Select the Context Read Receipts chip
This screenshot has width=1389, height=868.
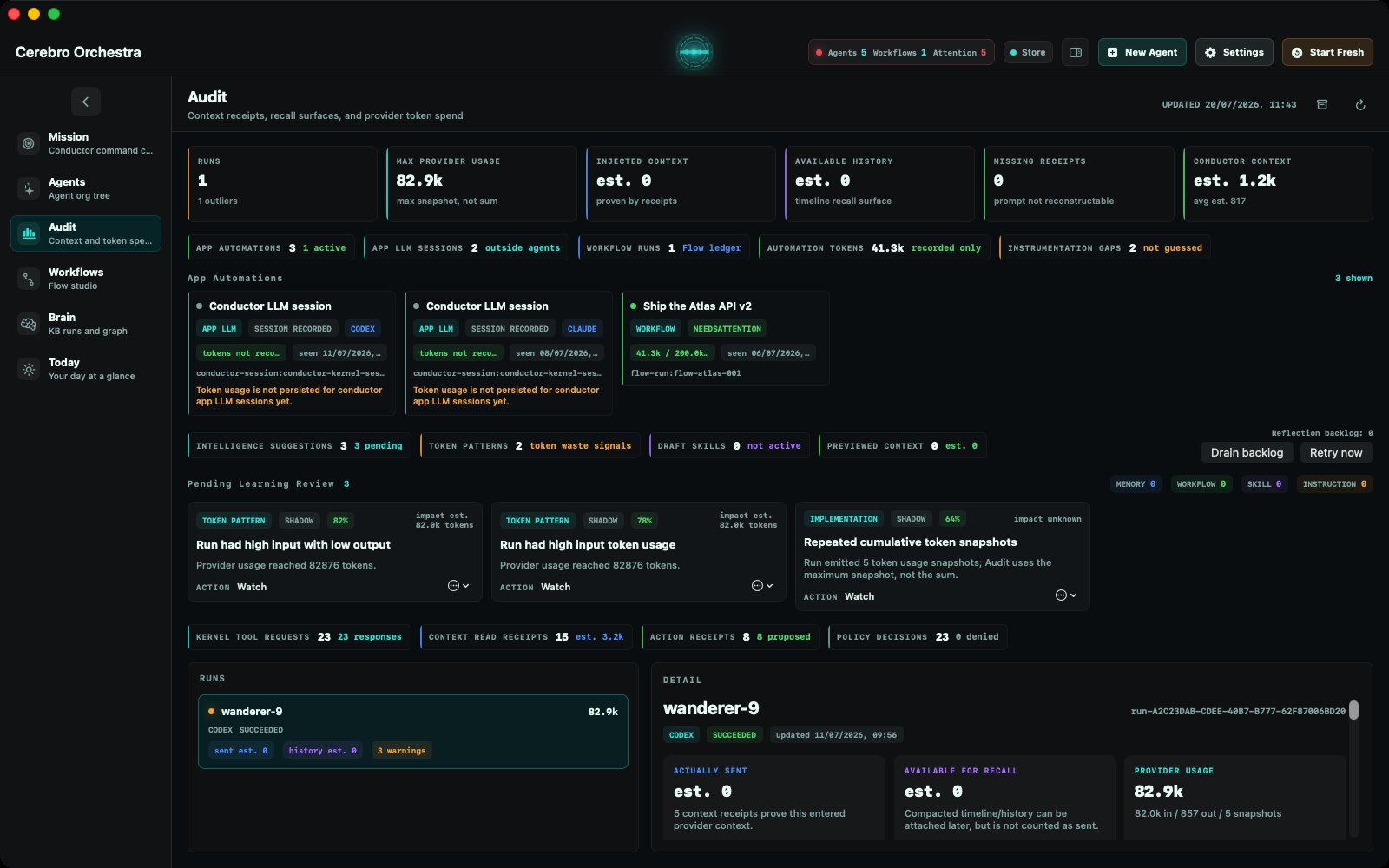(x=526, y=636)
